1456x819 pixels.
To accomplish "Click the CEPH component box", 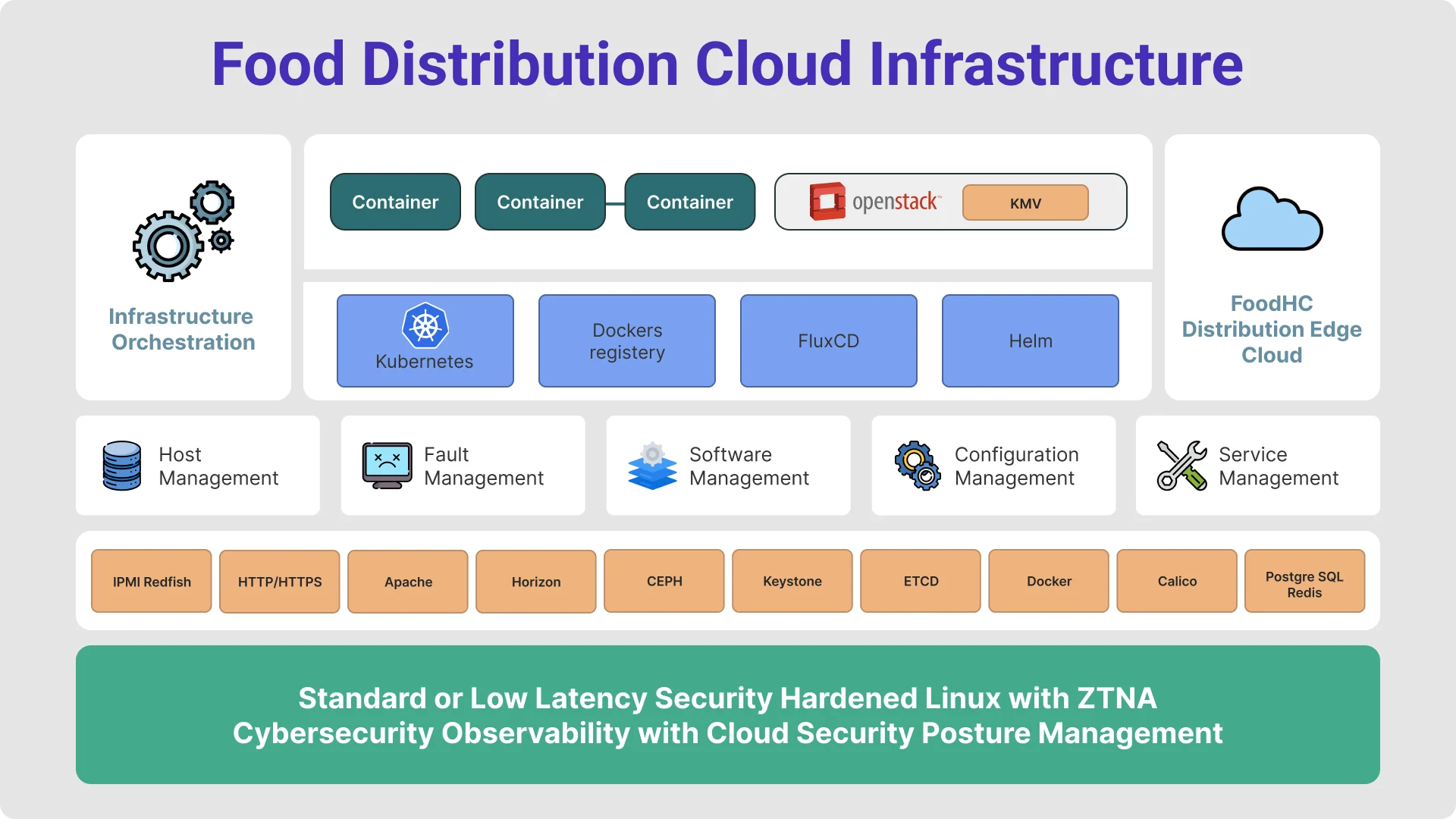I will (664, 582).
